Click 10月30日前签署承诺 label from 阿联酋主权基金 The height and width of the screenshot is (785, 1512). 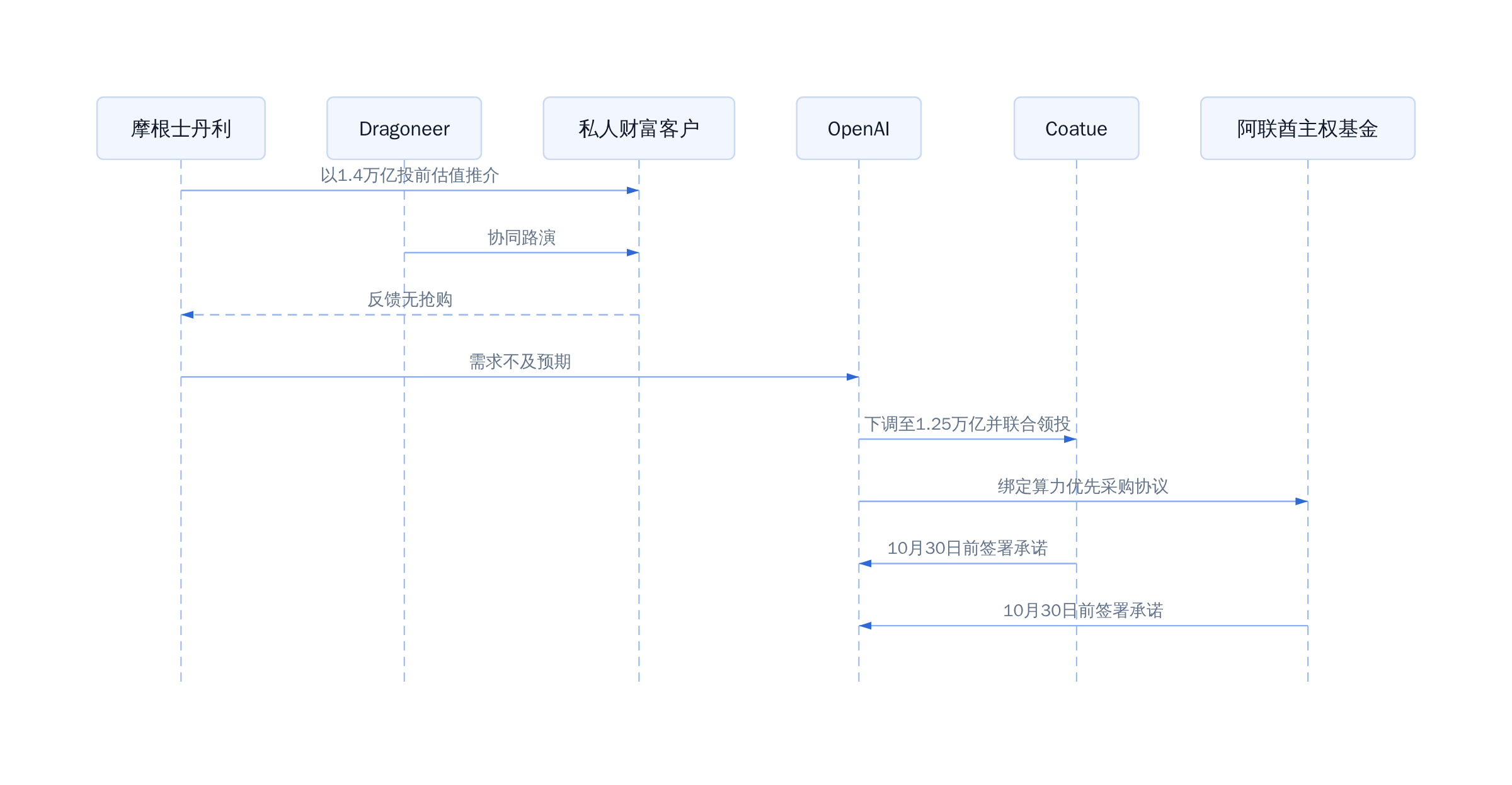[1083, 610]
